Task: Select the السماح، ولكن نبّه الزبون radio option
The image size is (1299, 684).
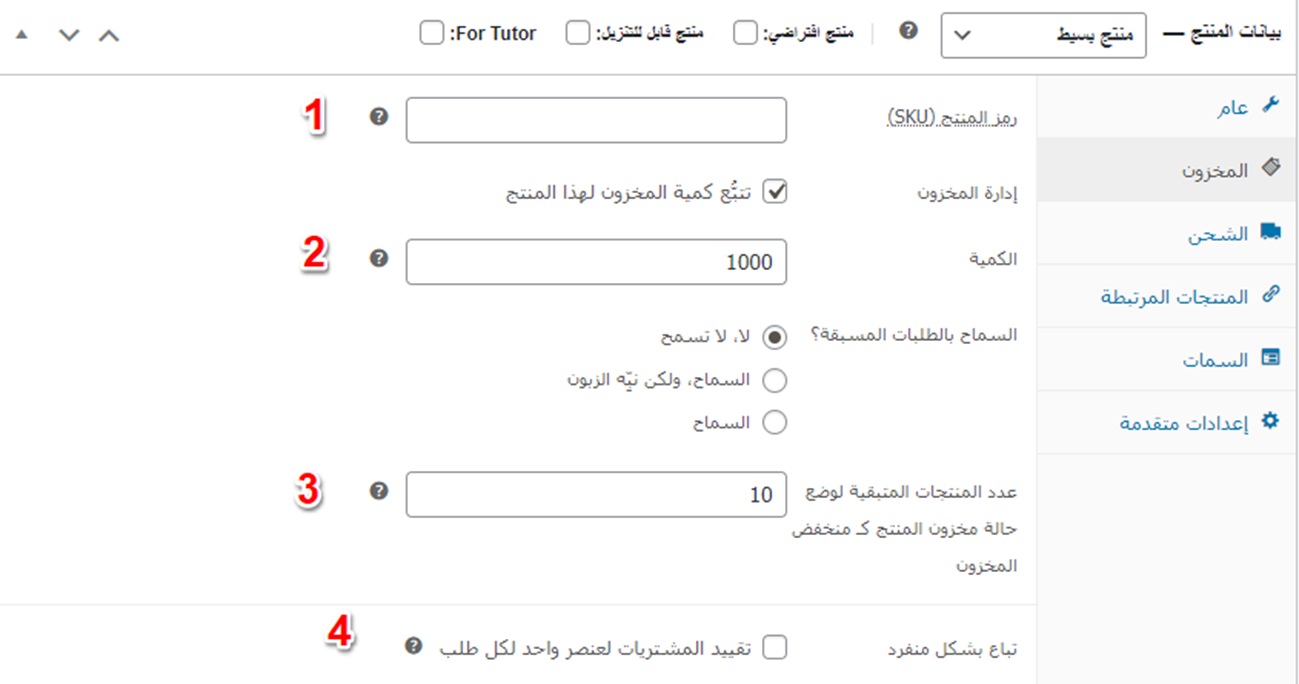Action: tap(774, 380)
